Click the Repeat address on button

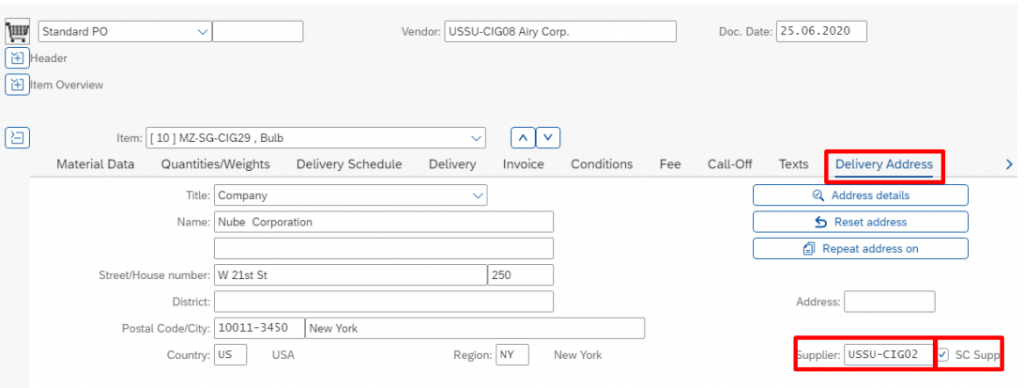click(x=860, y=248)
